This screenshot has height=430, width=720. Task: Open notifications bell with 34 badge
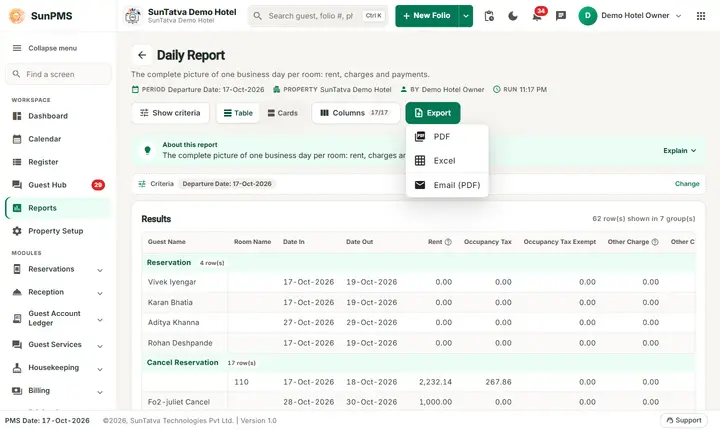(x=537, y=16)
